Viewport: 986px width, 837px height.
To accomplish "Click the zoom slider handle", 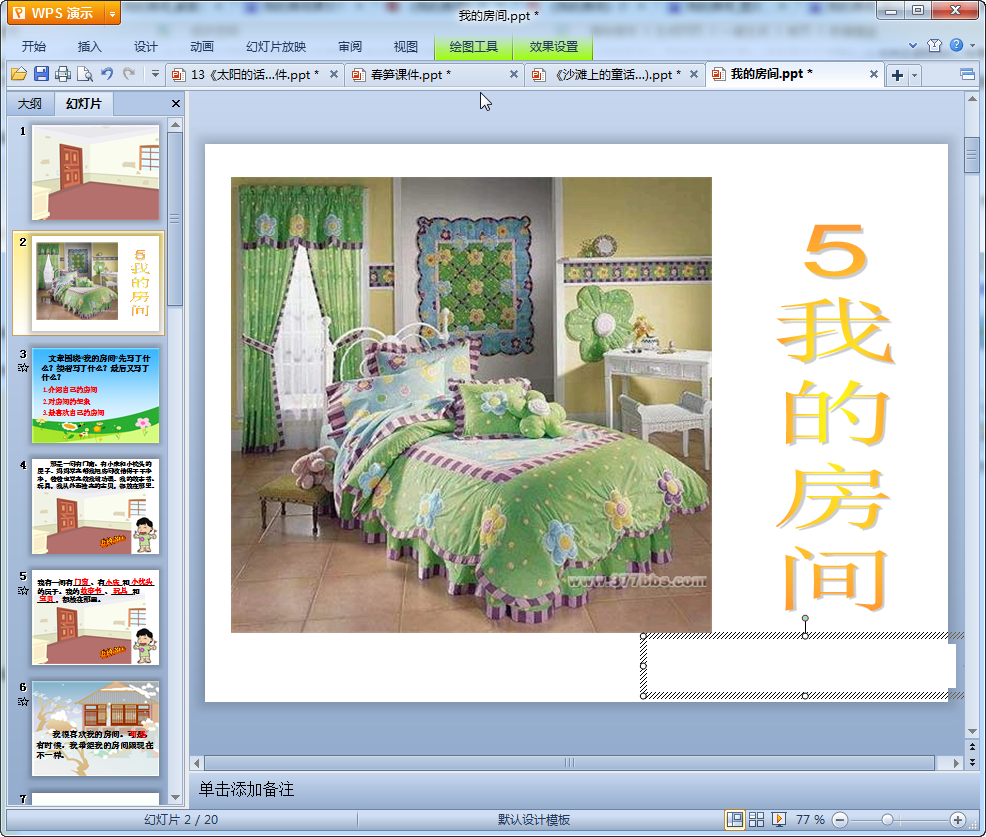I will pos(887,819).
